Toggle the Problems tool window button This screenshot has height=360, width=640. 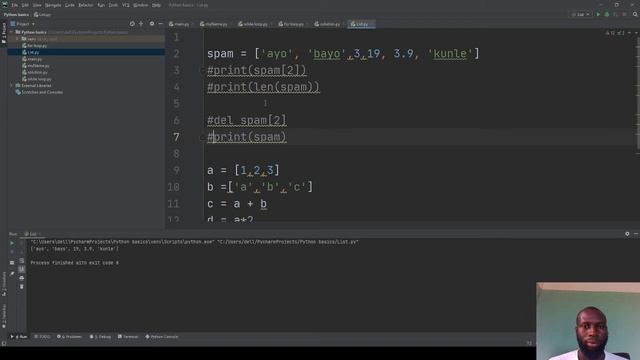pyautogui.click(x=69, y=337)
